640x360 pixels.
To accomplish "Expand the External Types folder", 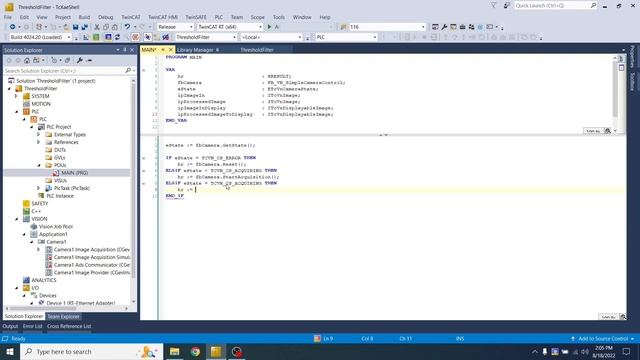I will [39, 135].
